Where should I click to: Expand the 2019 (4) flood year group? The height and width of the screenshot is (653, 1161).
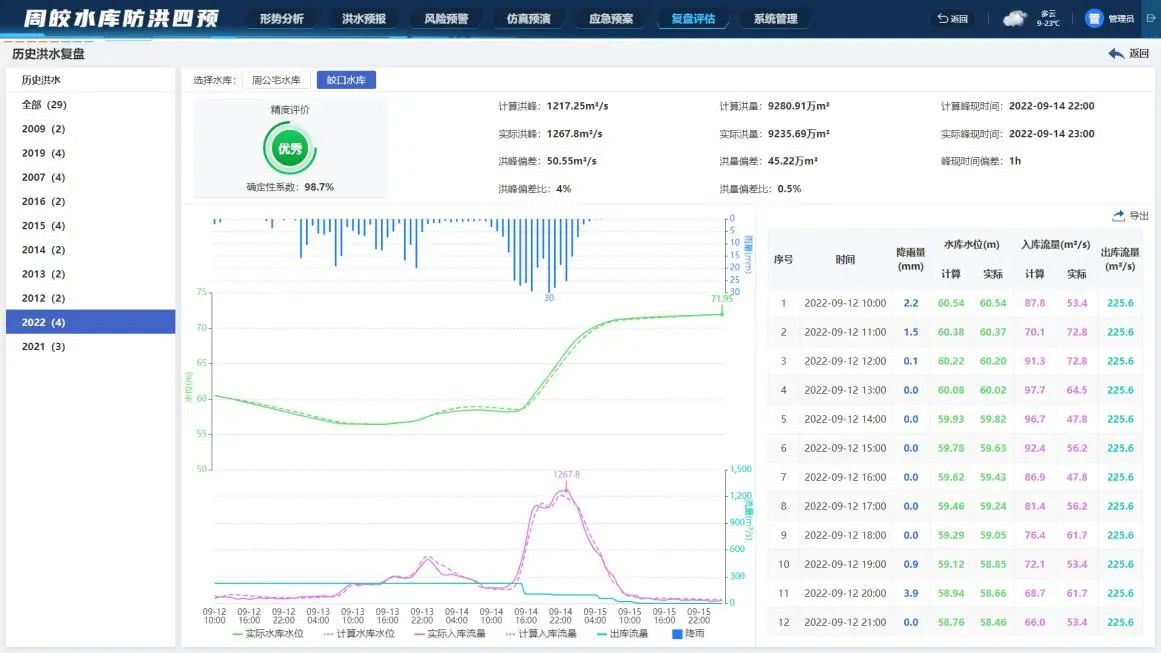pos(43,153)
